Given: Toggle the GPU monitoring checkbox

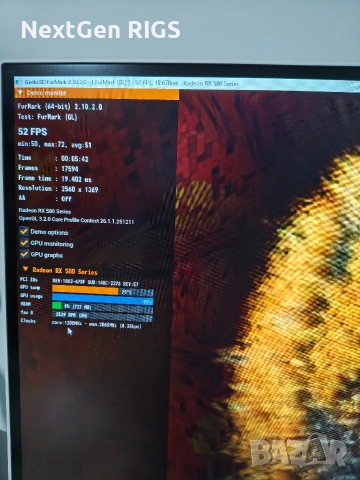Looking at the screenshot, I should (x=24, y=243).
